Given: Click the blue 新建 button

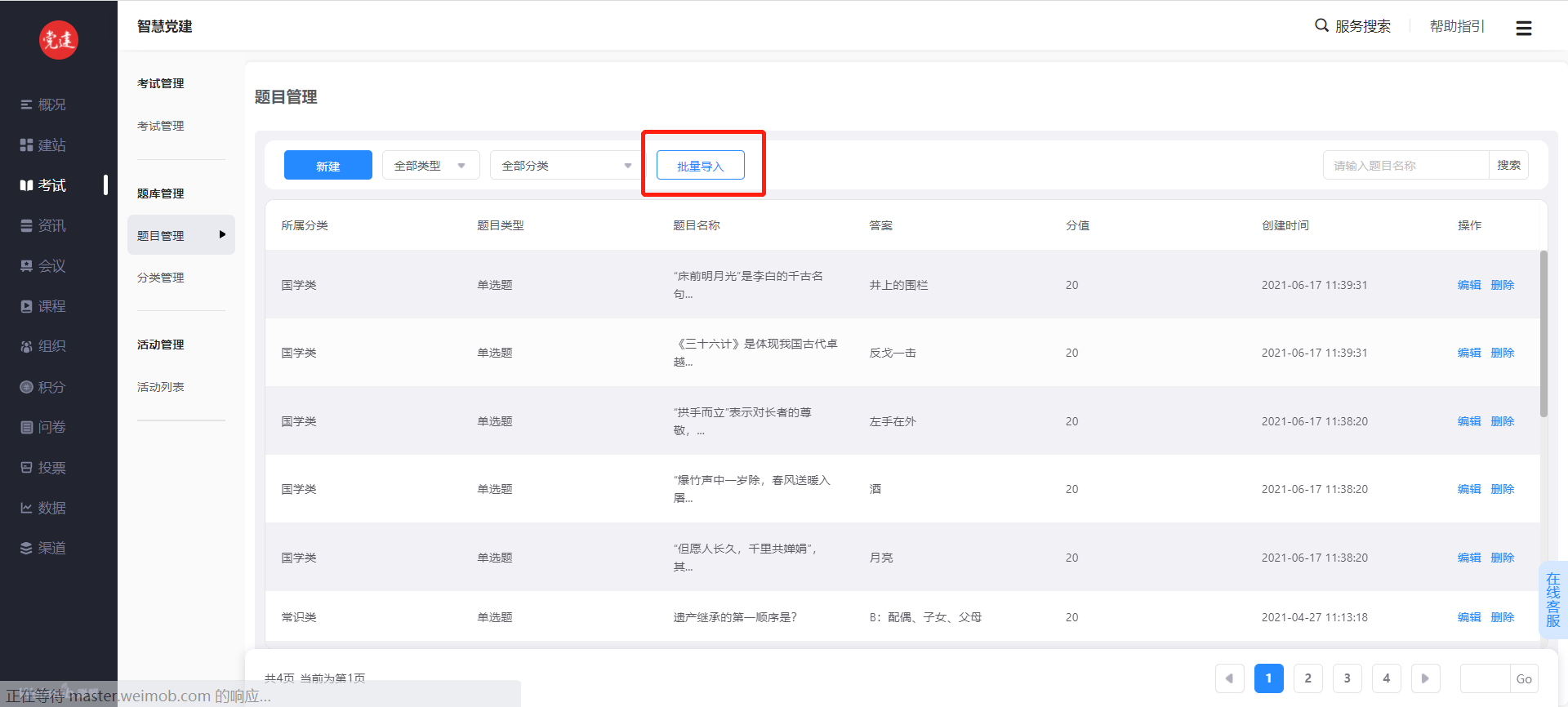Looking at the screenshot, I should tap(327, 166).
